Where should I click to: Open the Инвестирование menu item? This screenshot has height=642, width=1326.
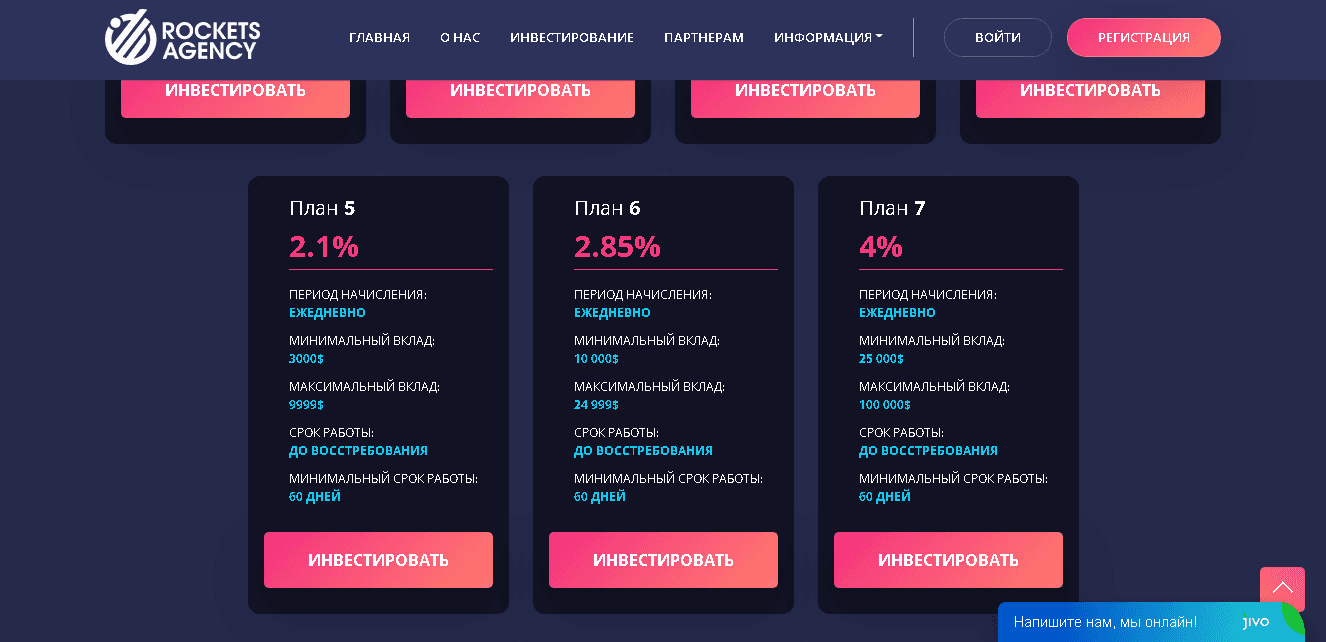pyautogui.click(x=572, y=38)
